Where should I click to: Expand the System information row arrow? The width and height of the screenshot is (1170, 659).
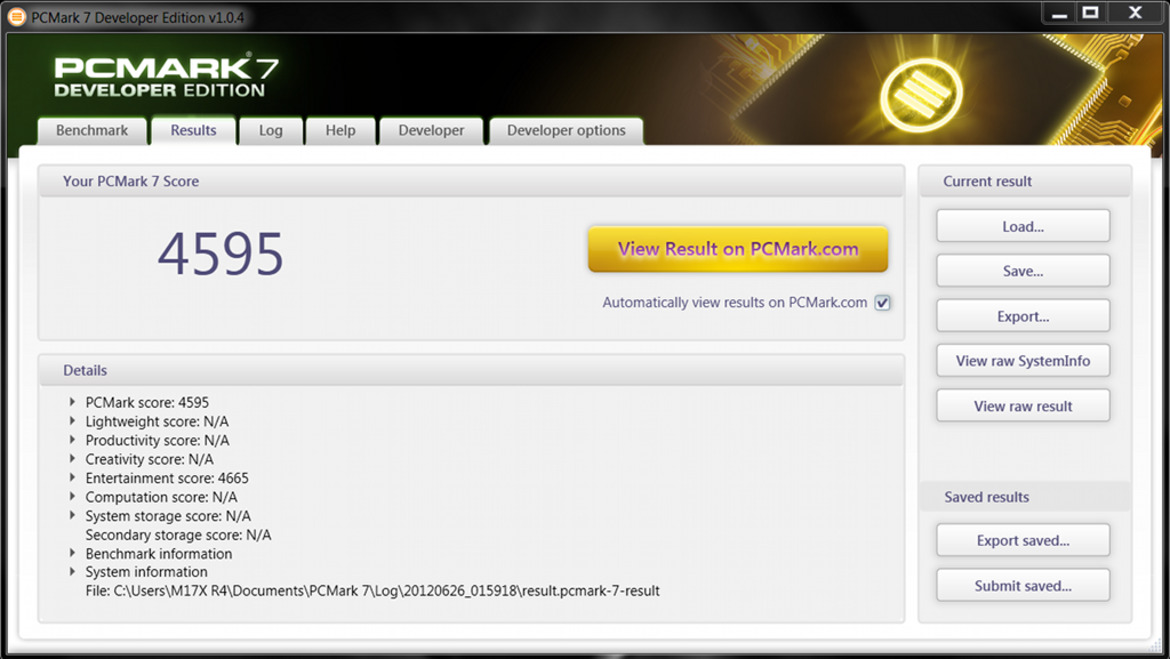coord(72,572)
